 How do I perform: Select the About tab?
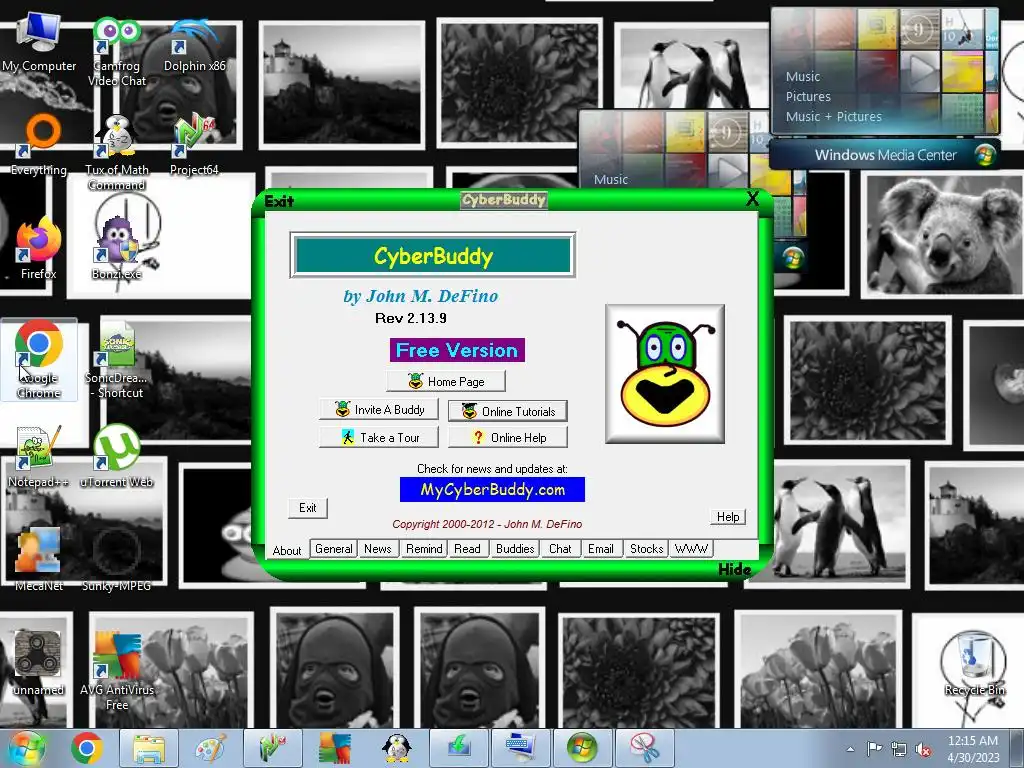pos(287,550)
